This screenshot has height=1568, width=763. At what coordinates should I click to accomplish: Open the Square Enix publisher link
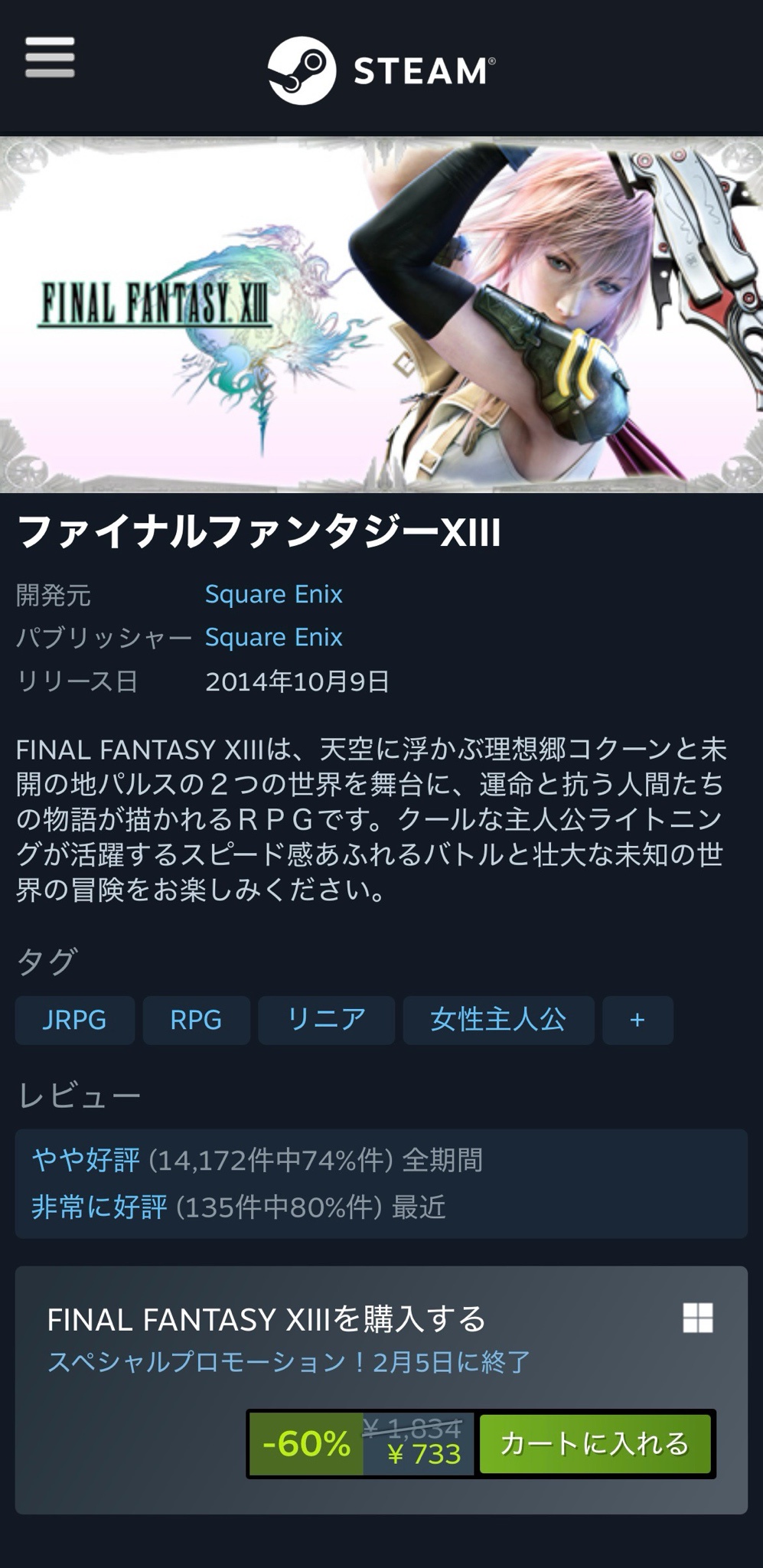273,637
